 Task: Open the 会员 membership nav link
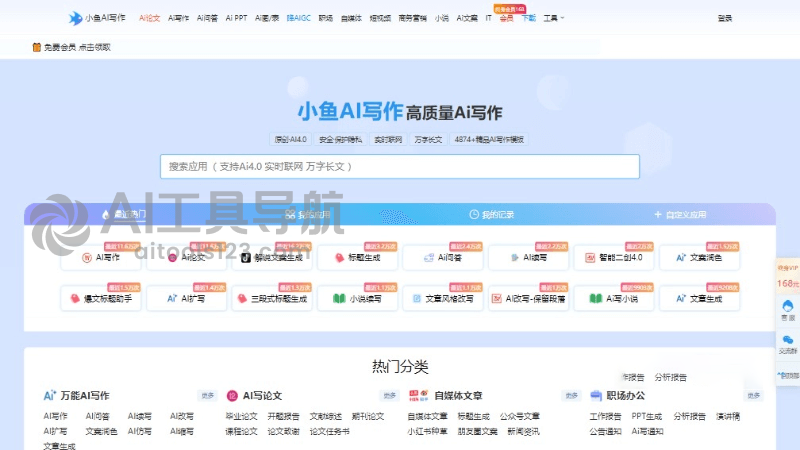click(506, 18)
